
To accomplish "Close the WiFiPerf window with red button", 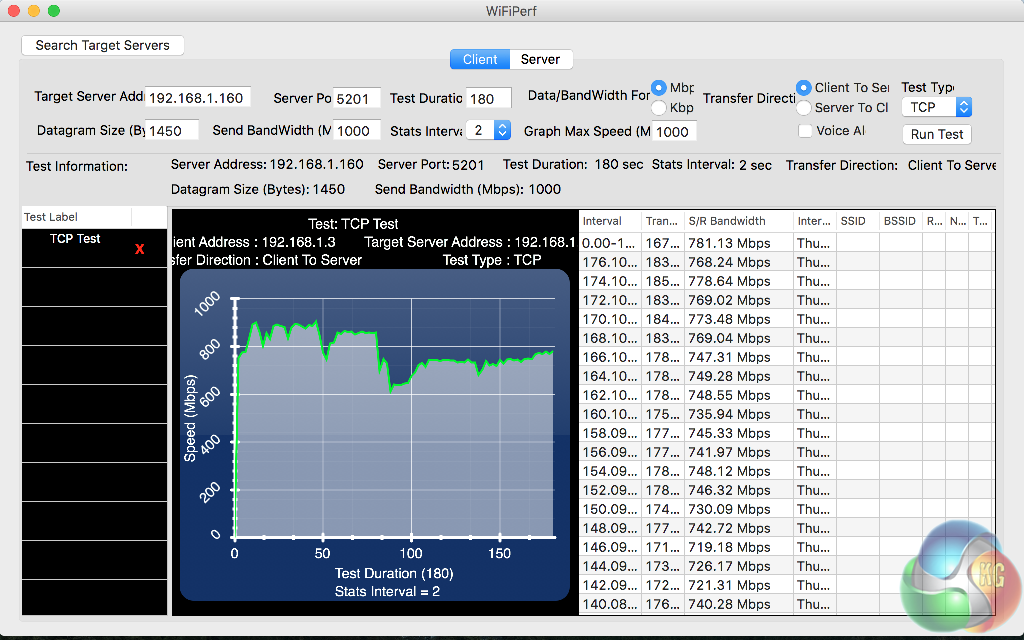I will click(13, 11).
